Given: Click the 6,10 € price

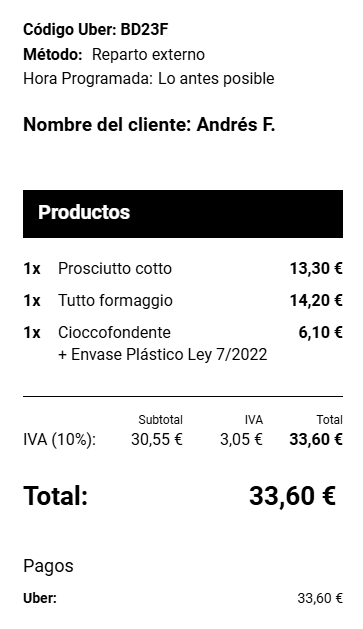Looking at the screenshot, I should point(320,333).
